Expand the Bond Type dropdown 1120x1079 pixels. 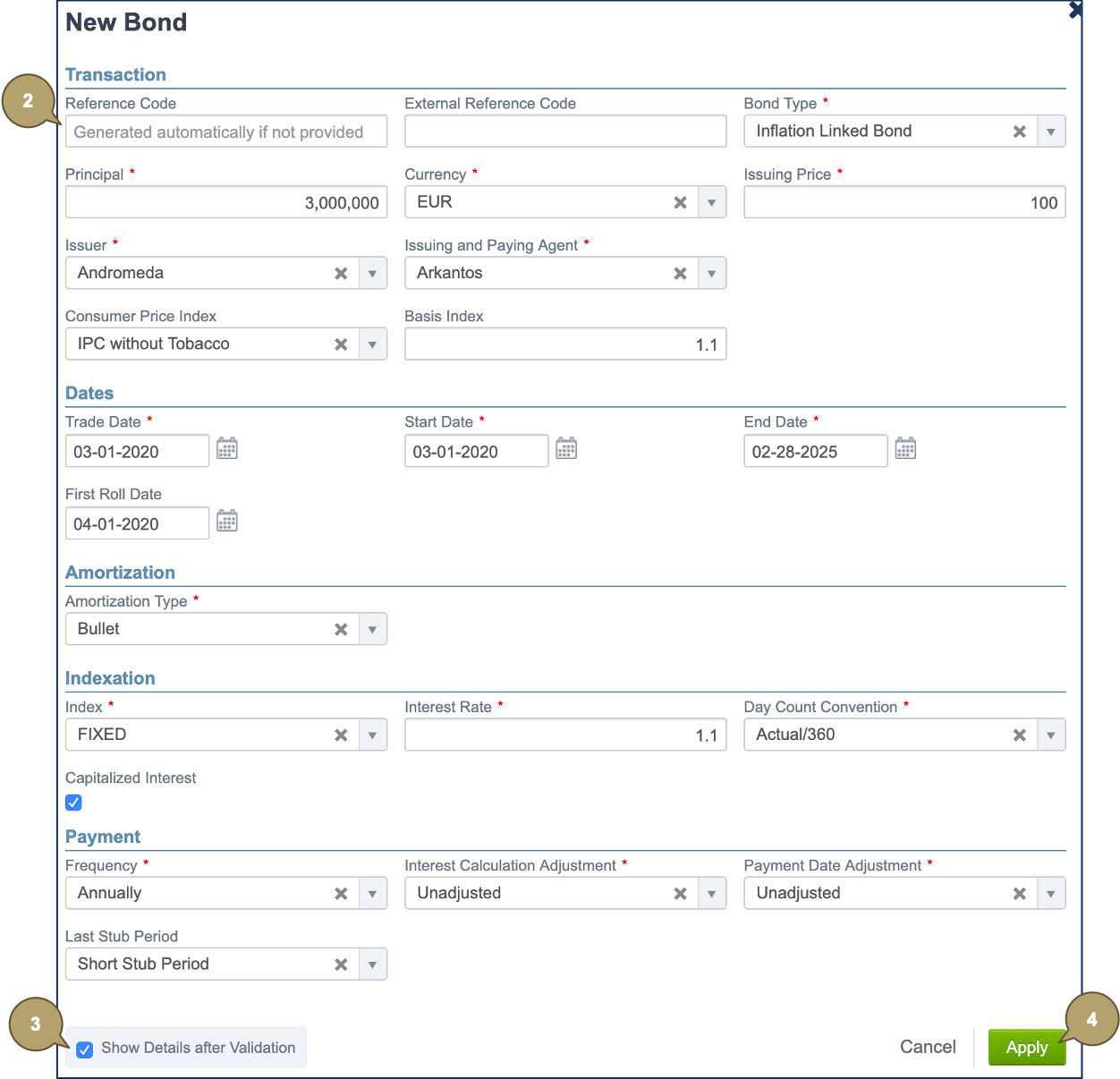[x=1051, y=132]
